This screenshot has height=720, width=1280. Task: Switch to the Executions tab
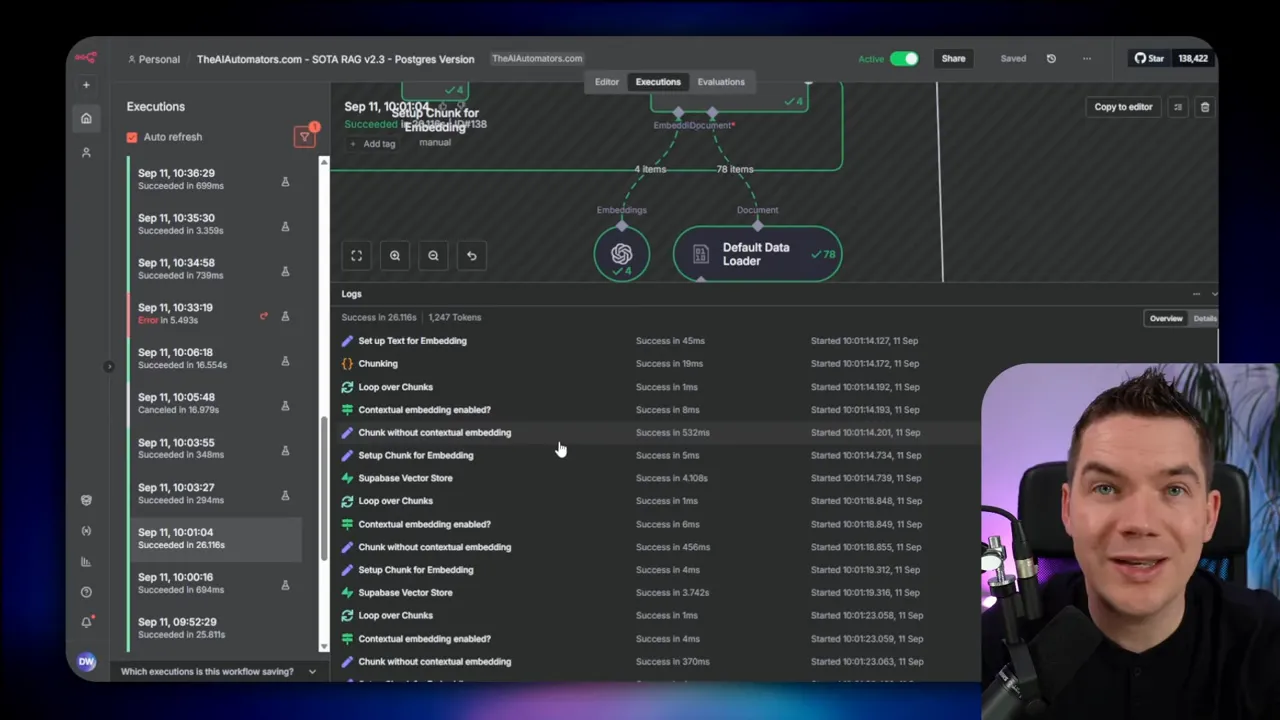[658, 82]
